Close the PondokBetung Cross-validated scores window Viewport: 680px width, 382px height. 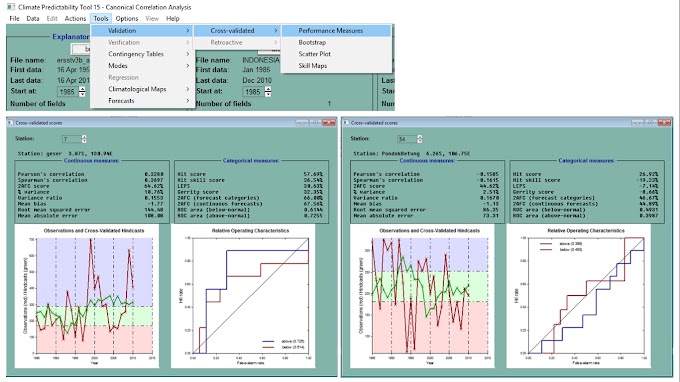(664, 123)
